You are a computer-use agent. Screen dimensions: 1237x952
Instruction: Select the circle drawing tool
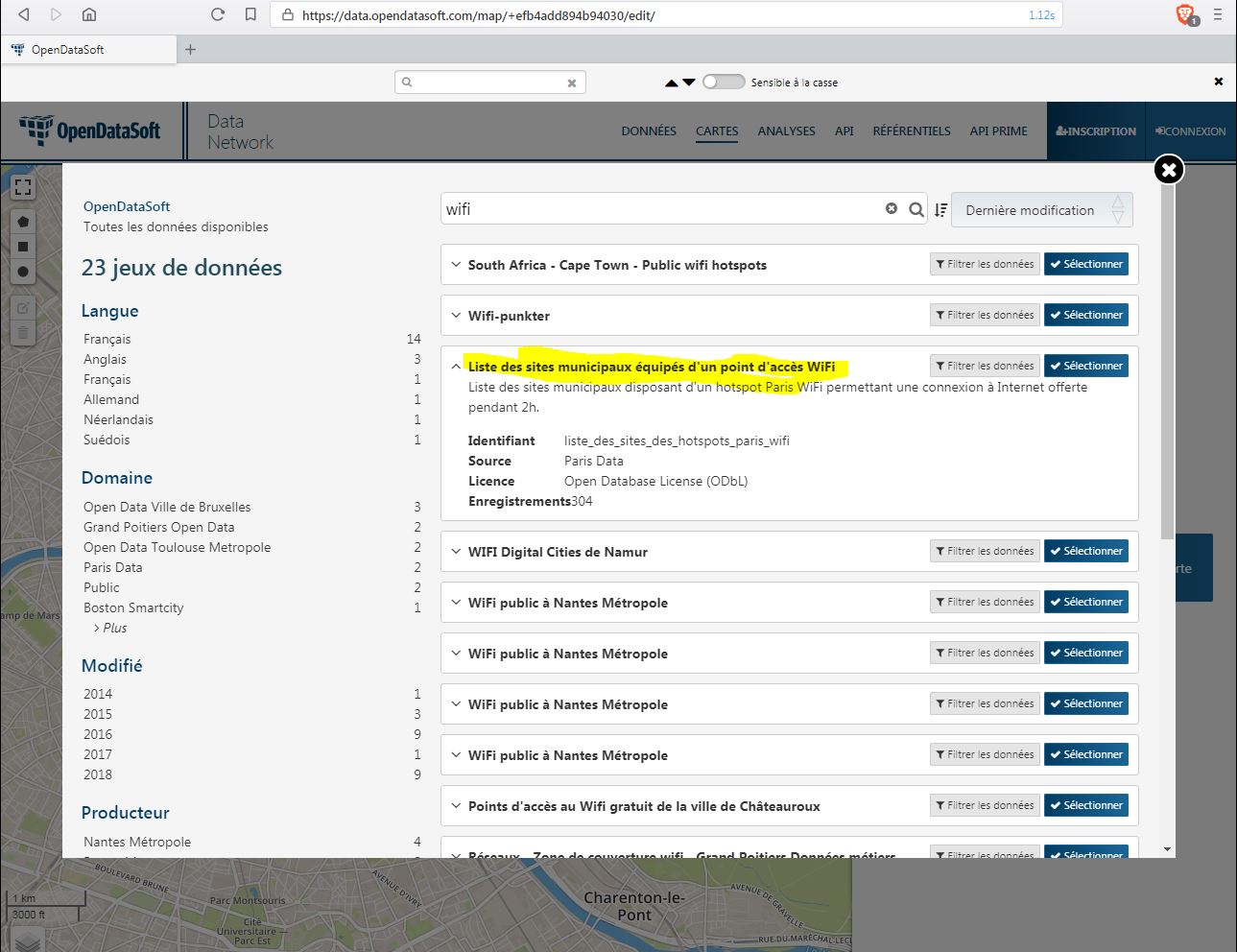point(23,272)
